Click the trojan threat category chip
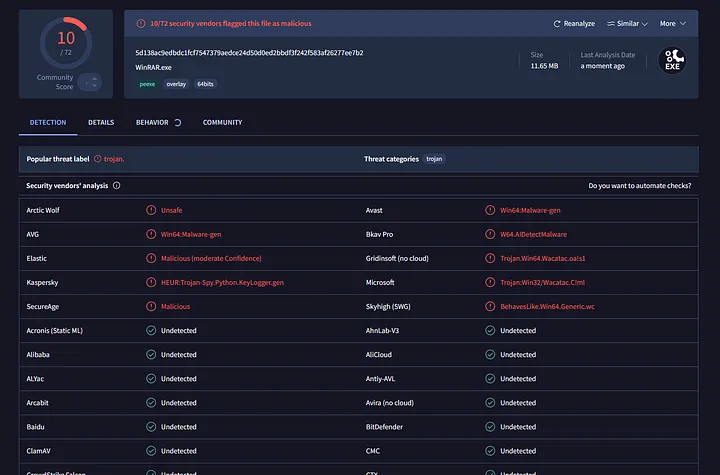This screenshot has width=720, height=475. pos(434,159)
